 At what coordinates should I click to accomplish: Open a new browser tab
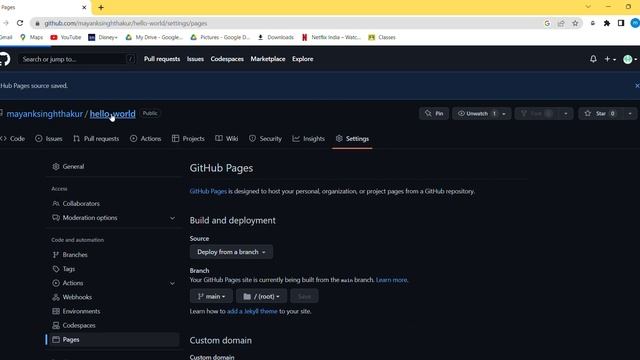tap(101, 7)
